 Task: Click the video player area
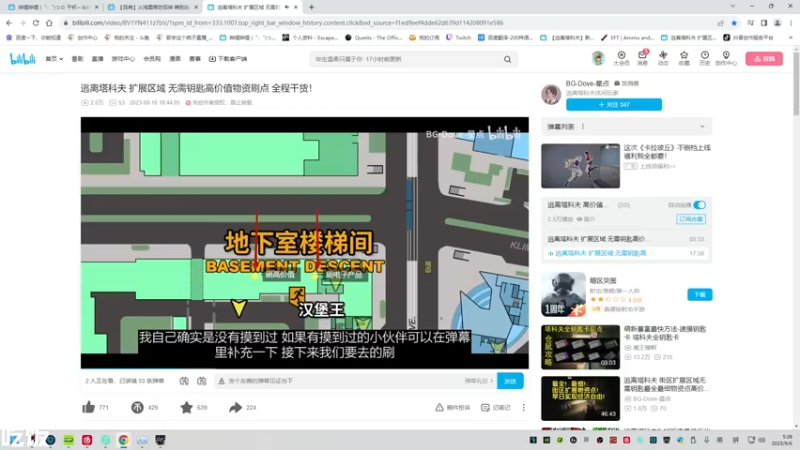(x=305, y=242)
